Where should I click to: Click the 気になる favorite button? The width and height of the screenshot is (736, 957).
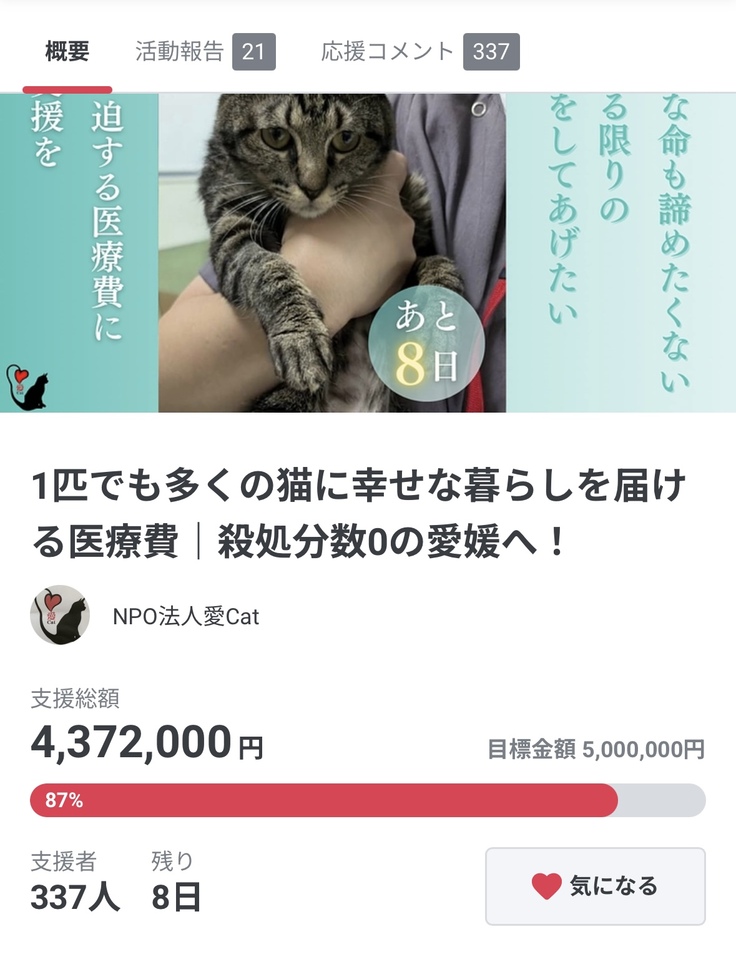[595, 886]
